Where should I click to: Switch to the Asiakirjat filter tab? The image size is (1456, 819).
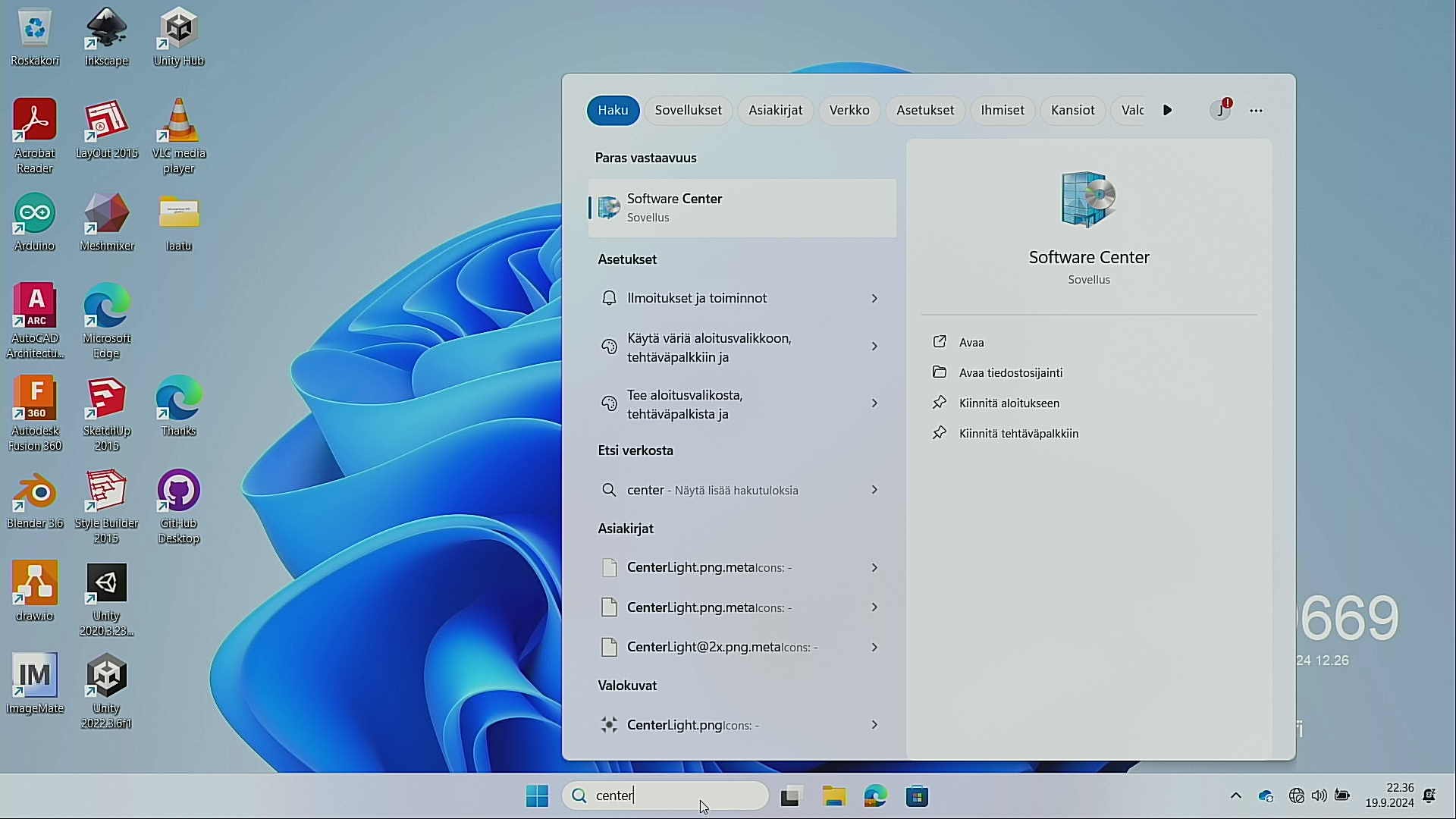775,111
